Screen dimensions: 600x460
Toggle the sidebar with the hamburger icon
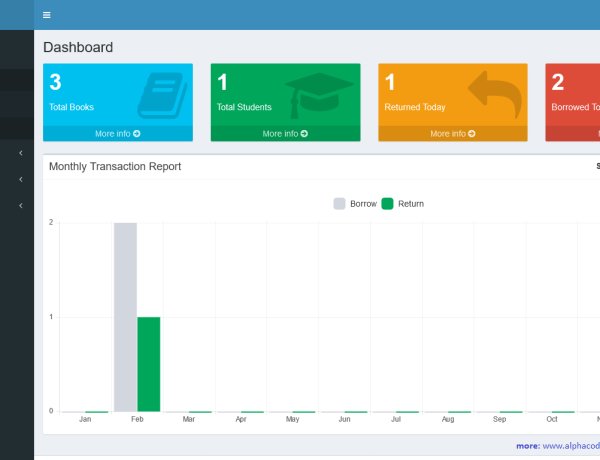tap(47, 15)
